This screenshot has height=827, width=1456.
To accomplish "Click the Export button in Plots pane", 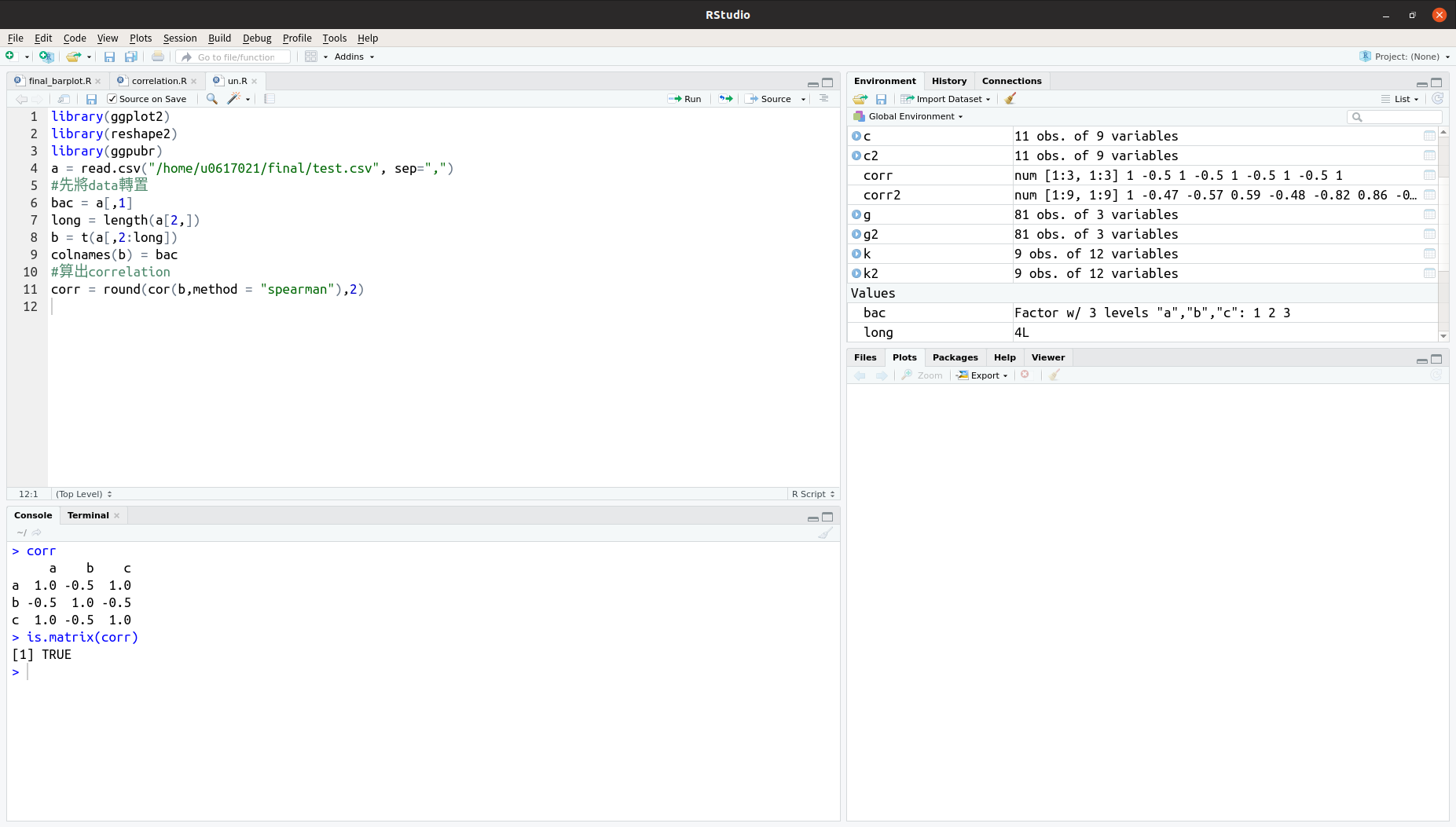I will [983, 375].
